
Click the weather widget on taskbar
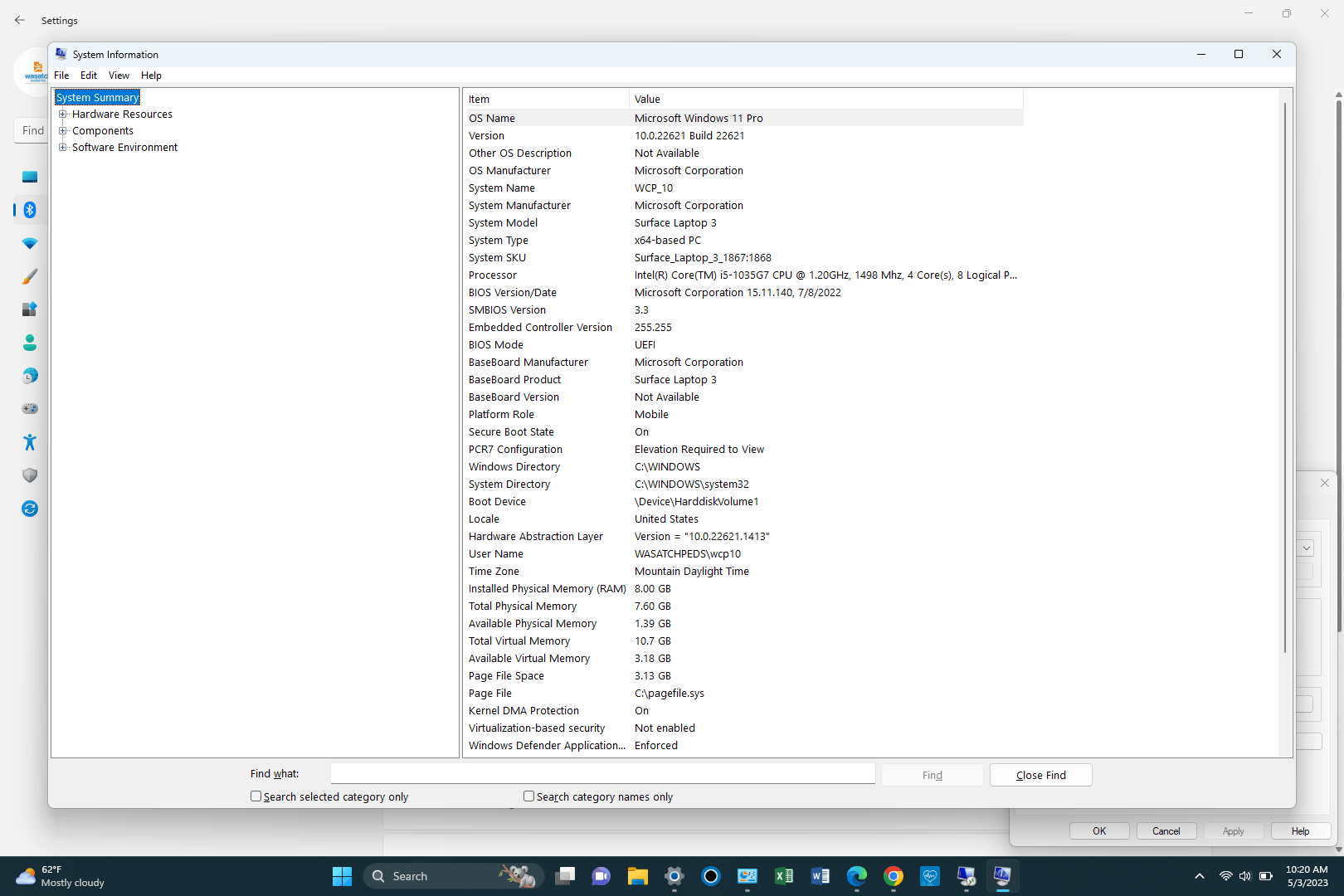(60, 876)
